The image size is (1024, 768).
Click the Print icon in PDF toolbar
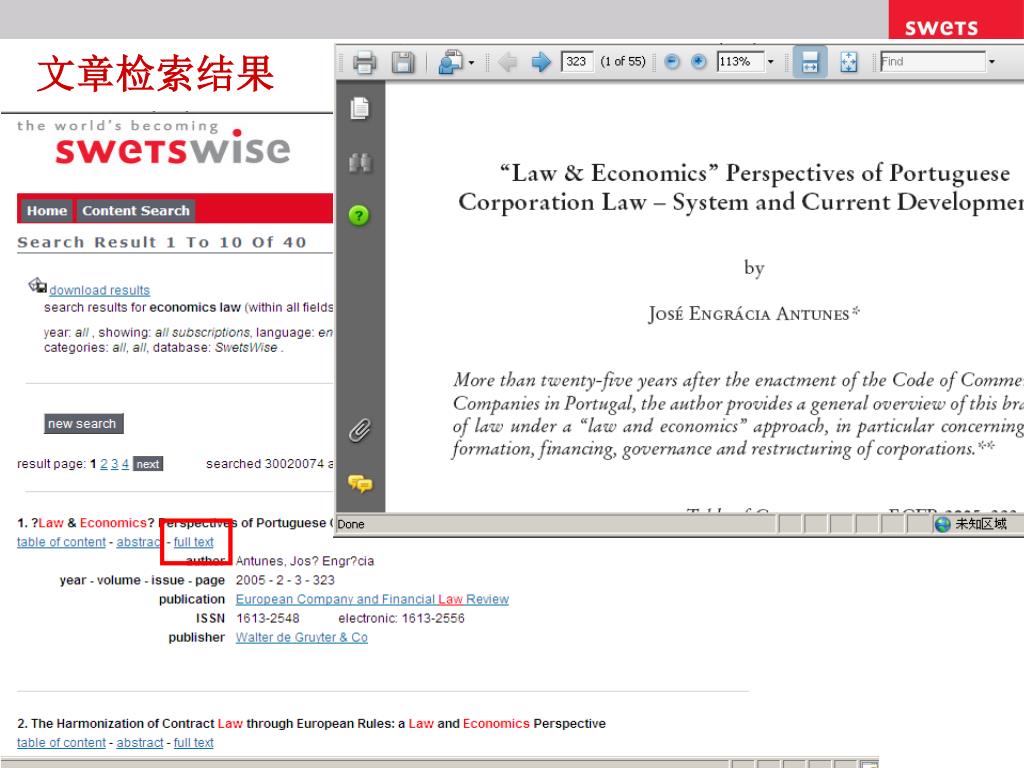coord(364,63)
